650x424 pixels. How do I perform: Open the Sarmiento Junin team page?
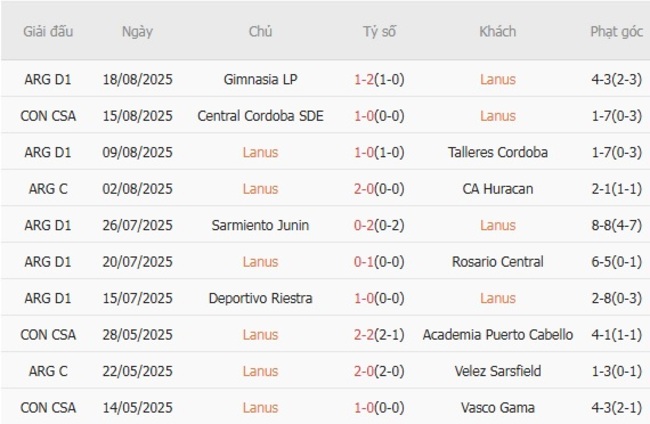coord(260,226)
